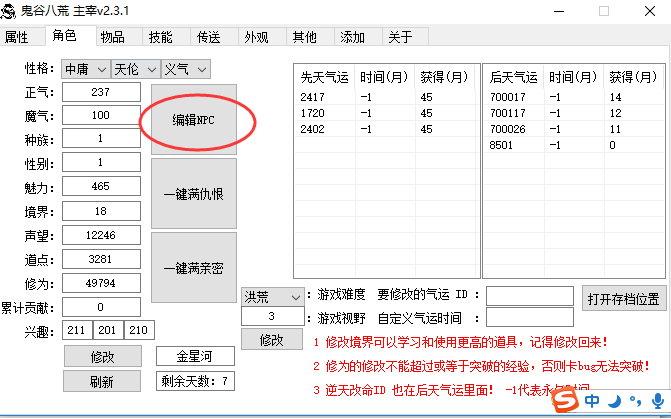Click the Sogou microphone voice input icon
Image resolution: width=671 pixels, height=419 pixels.
(658, 401)
